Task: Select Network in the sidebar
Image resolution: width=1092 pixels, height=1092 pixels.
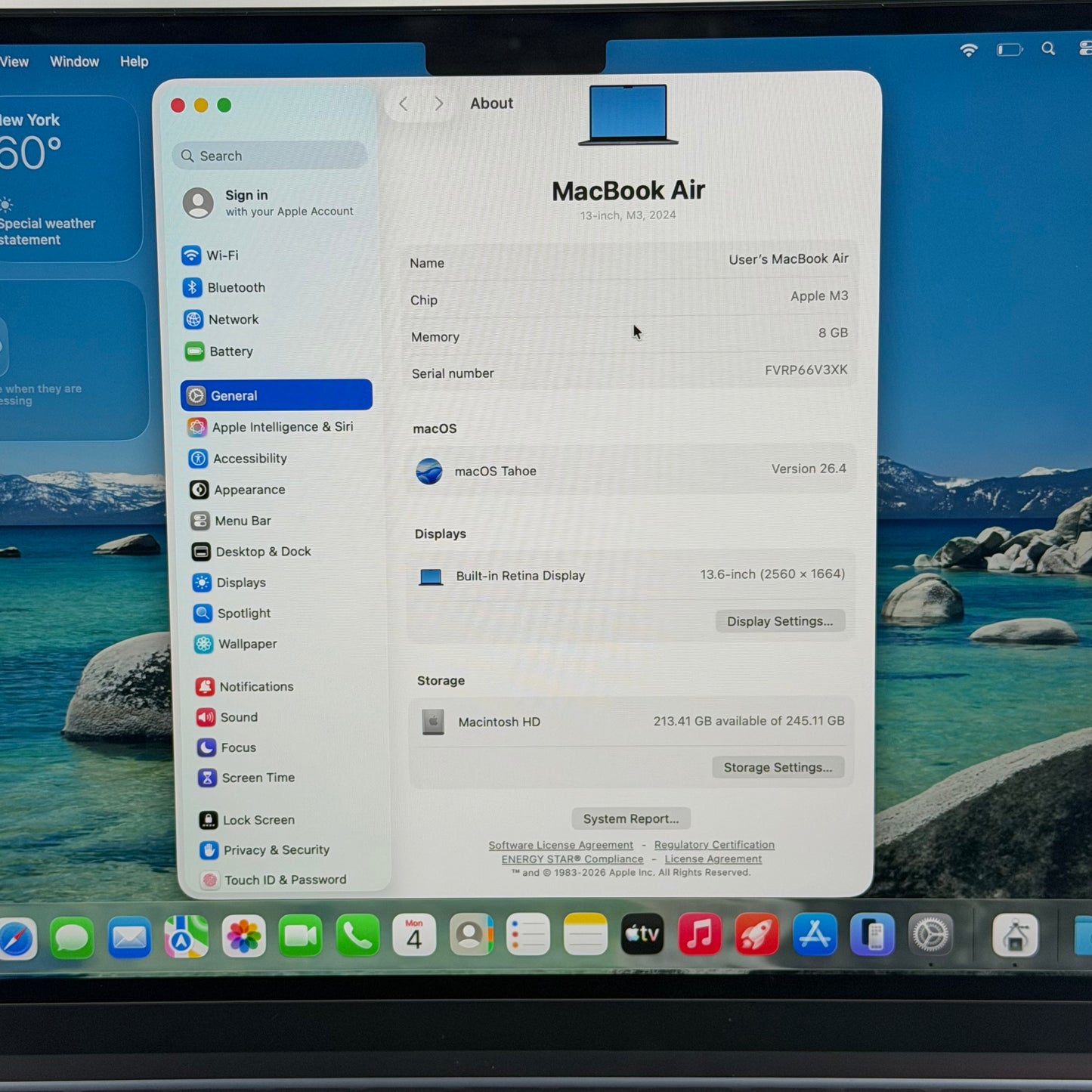Action: point(221,320)
